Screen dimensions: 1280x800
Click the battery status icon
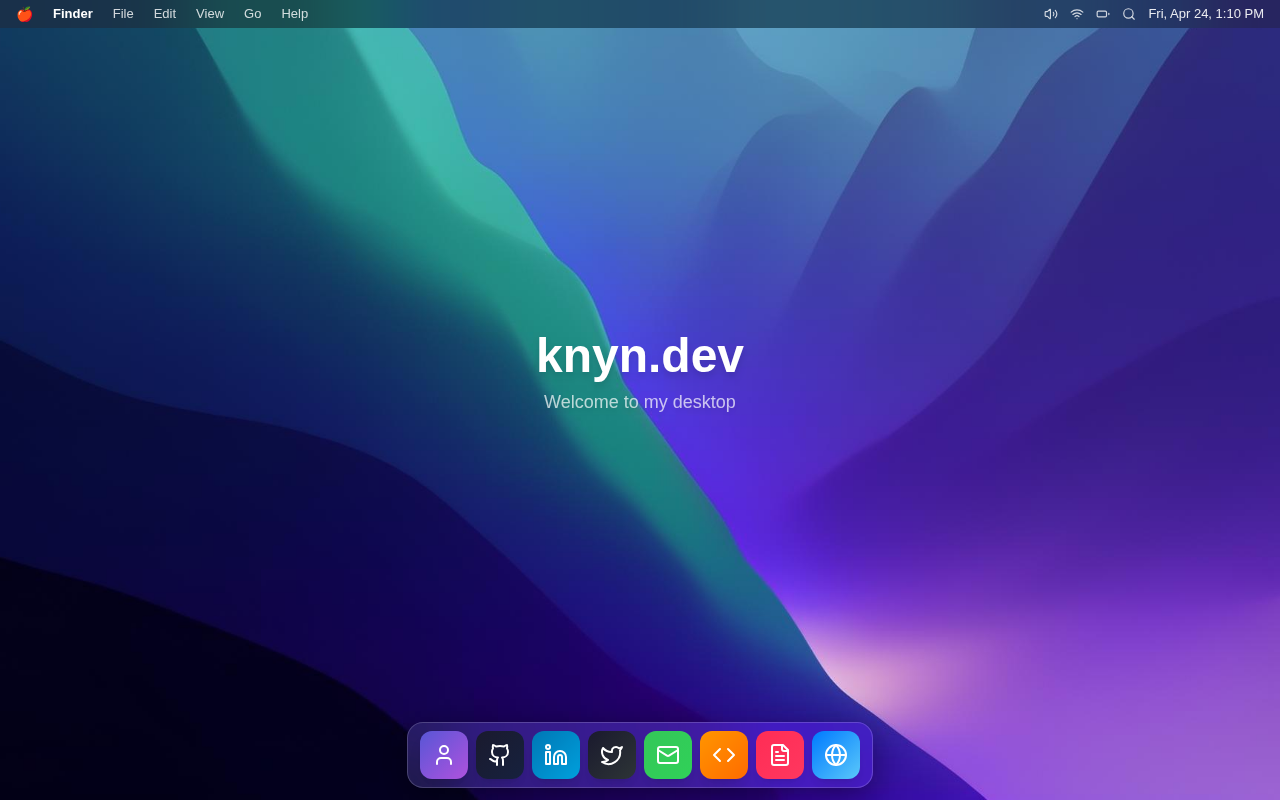point(1103,14)
